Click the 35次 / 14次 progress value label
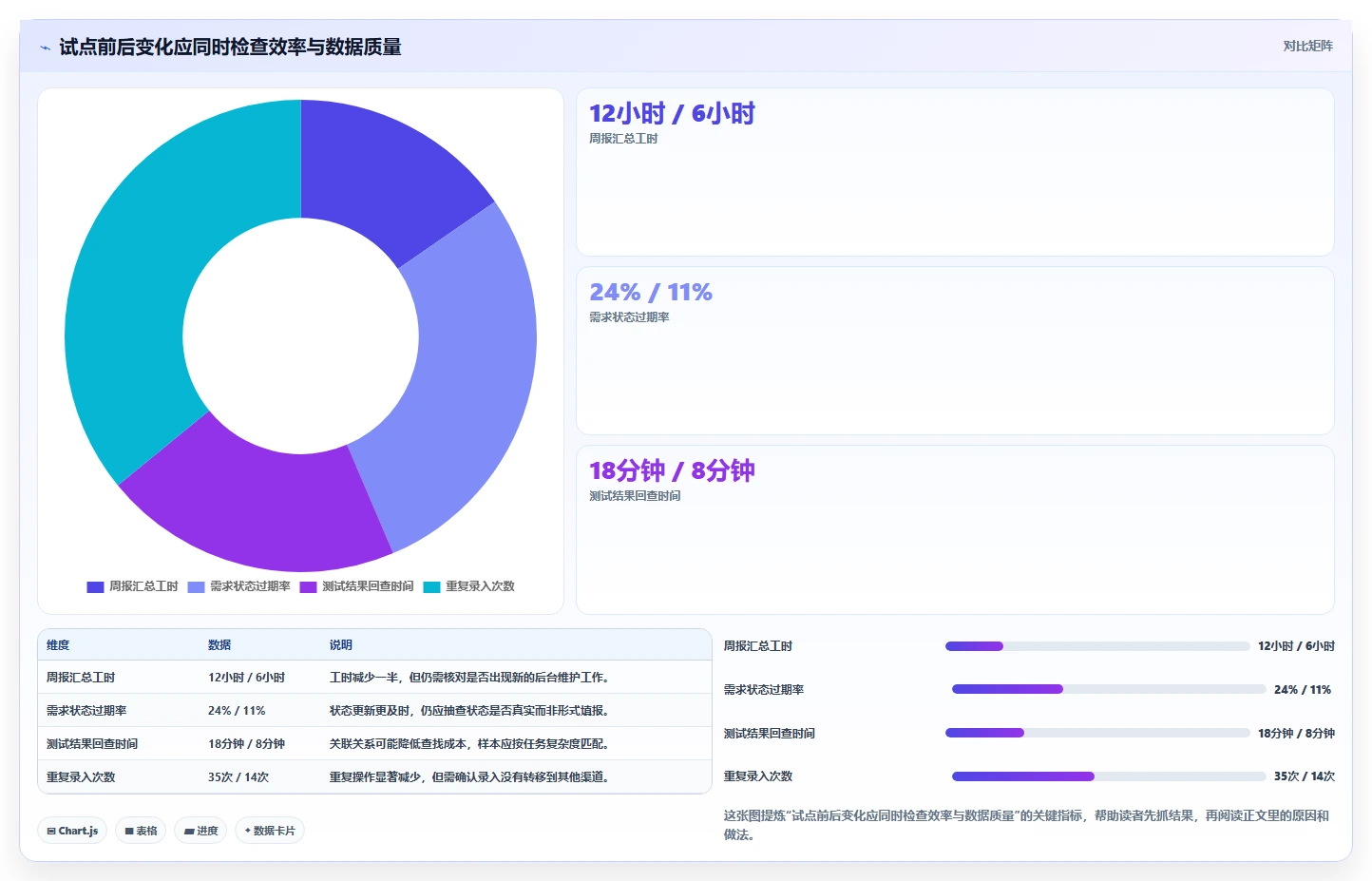This screenshot has width=1372, height=881. (x=1305, y=776)
